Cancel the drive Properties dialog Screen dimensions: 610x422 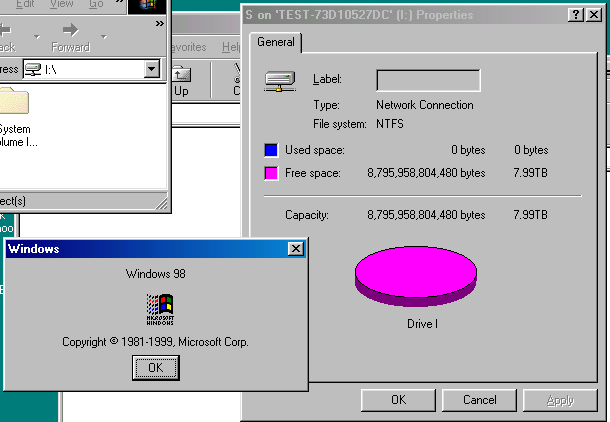click(479, 400)
